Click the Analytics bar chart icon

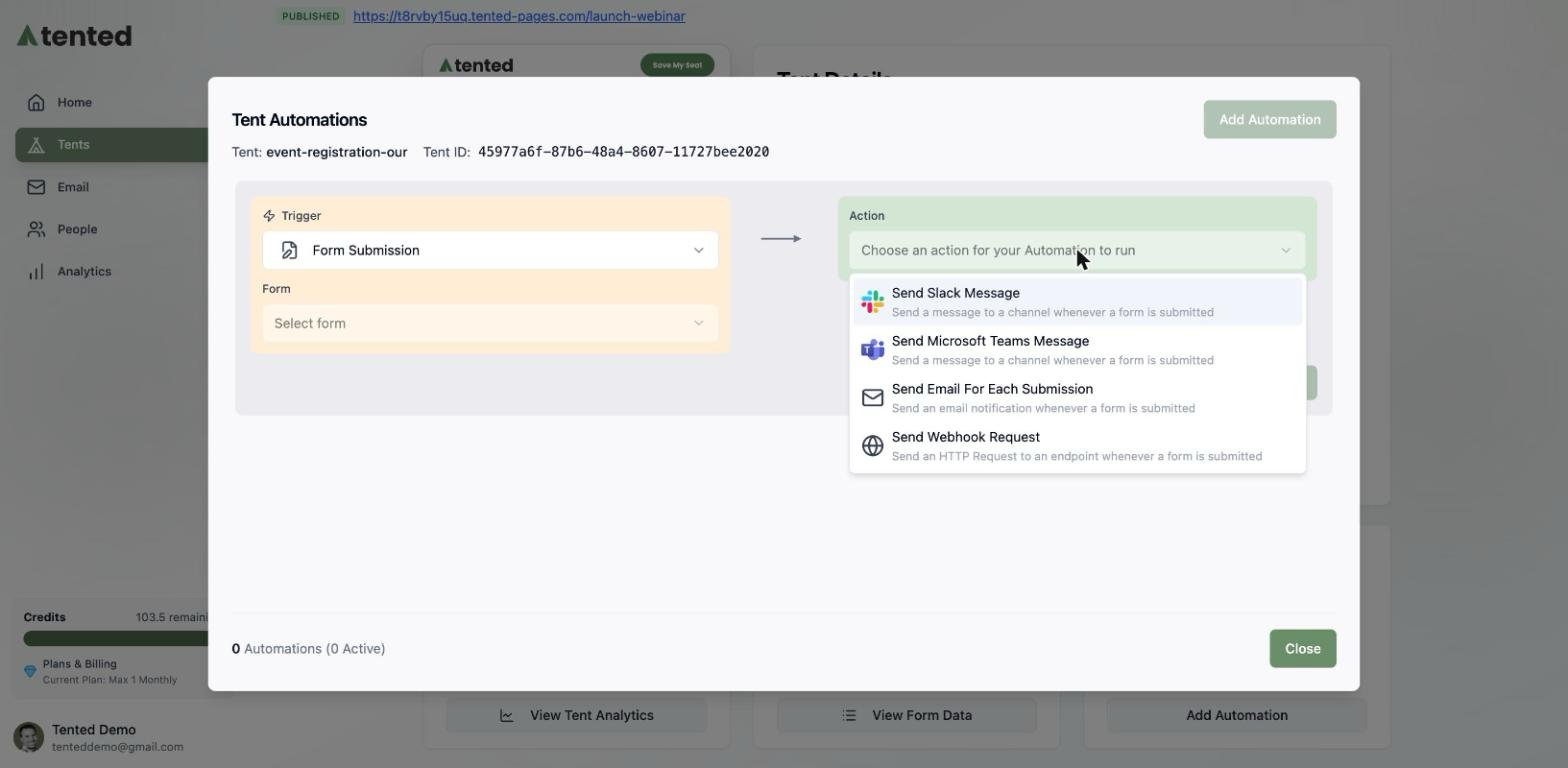point(36,271)
